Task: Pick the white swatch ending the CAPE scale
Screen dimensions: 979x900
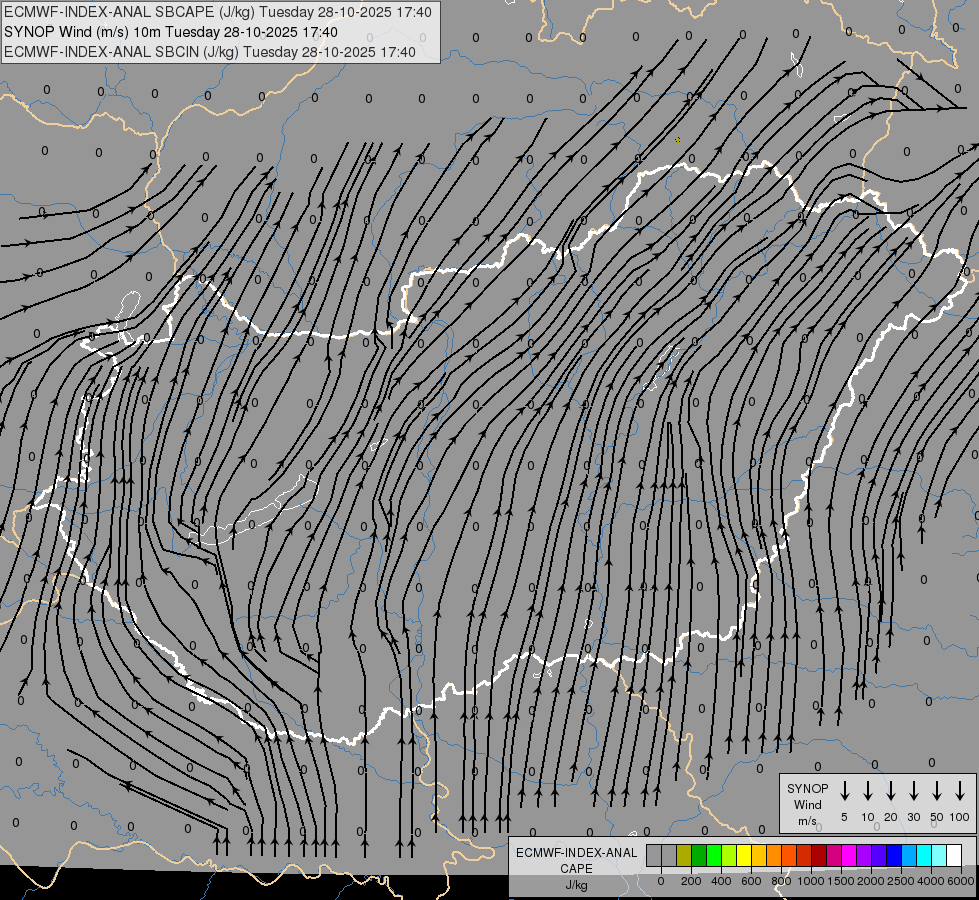Action: (x=953, y=855)
